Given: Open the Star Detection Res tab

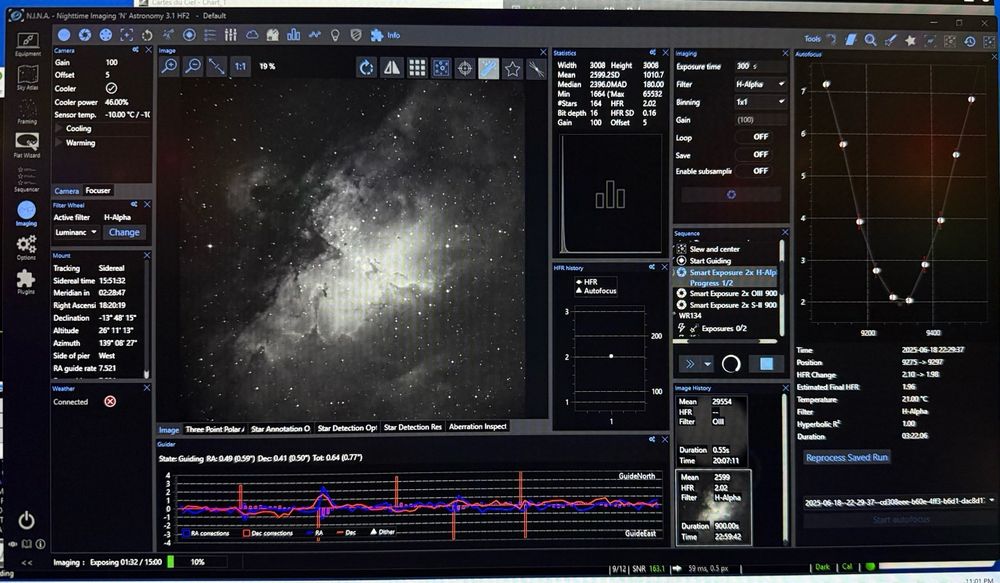Looking at the screenshot, I should [413, 427].
